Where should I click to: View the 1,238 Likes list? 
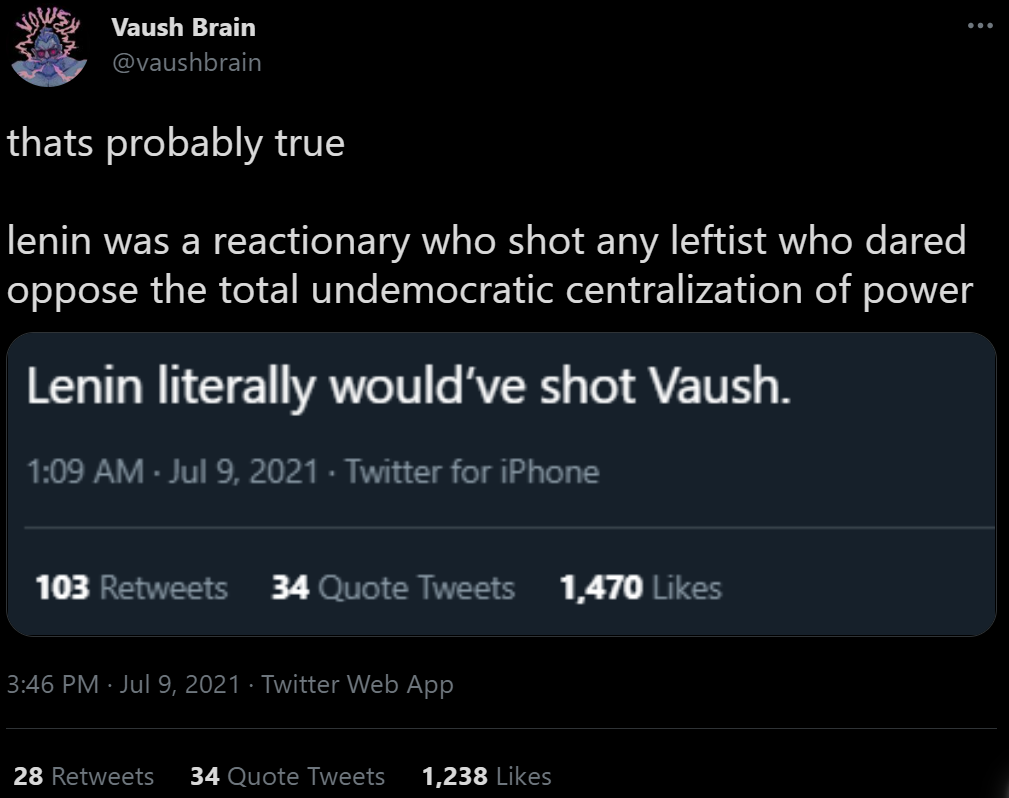pyautogui.click(x=486, y=776)
